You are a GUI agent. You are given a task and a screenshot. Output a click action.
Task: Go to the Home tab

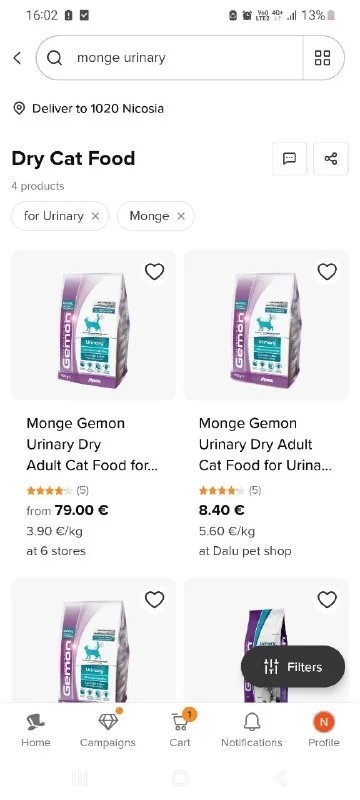(36, 729)
